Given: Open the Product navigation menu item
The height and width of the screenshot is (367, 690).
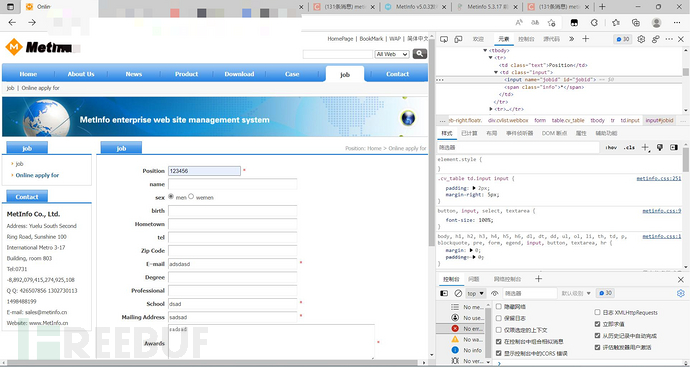Looking at the screenshot, I should pyautogui.click(x=187, y=74).
